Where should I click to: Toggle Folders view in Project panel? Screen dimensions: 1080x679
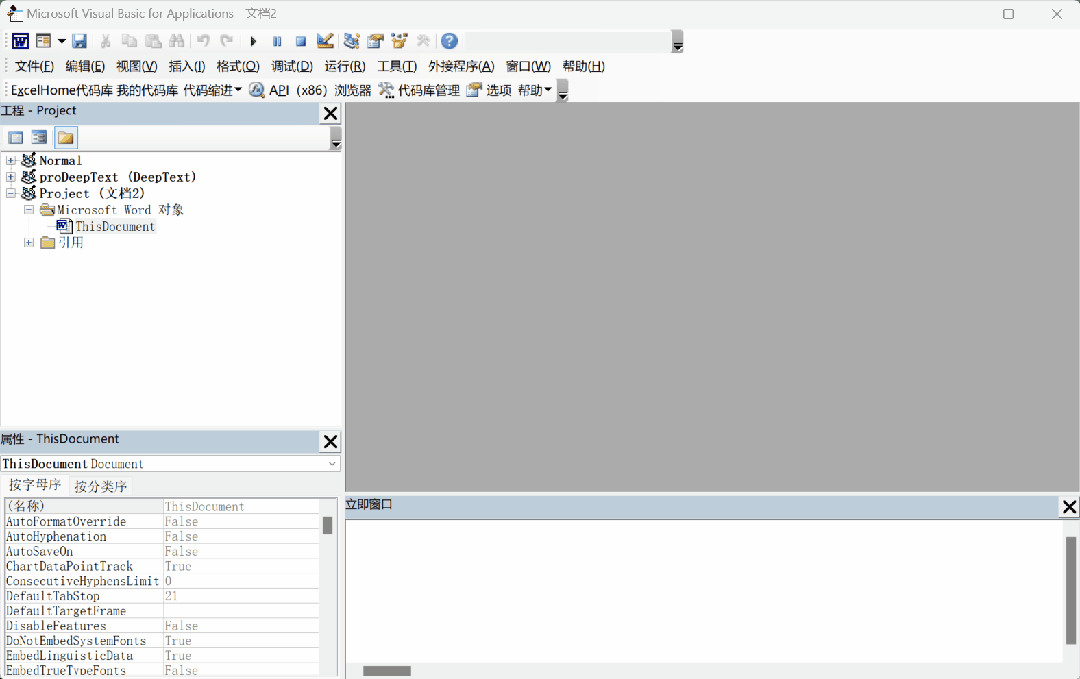tap(65, 138)
